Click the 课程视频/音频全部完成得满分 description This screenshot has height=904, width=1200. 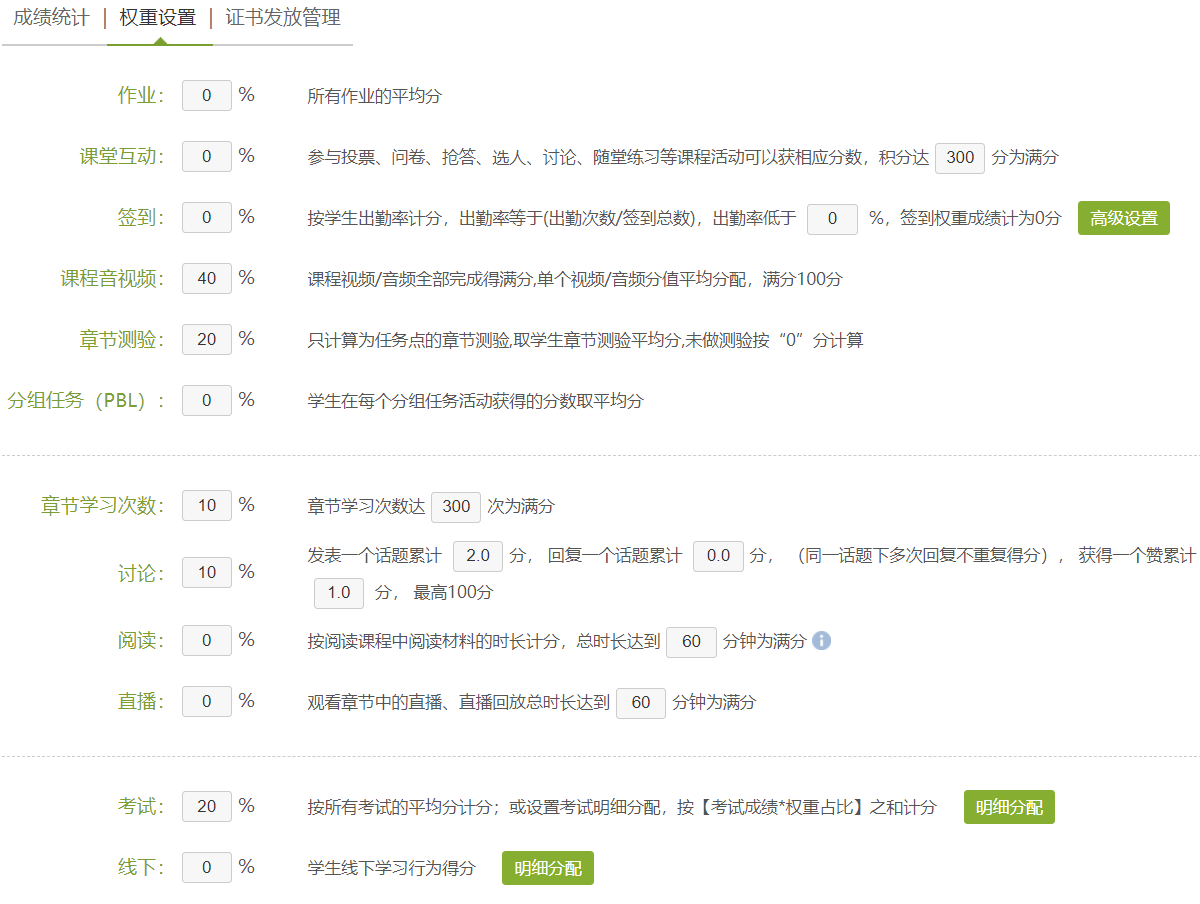[575, 280]
